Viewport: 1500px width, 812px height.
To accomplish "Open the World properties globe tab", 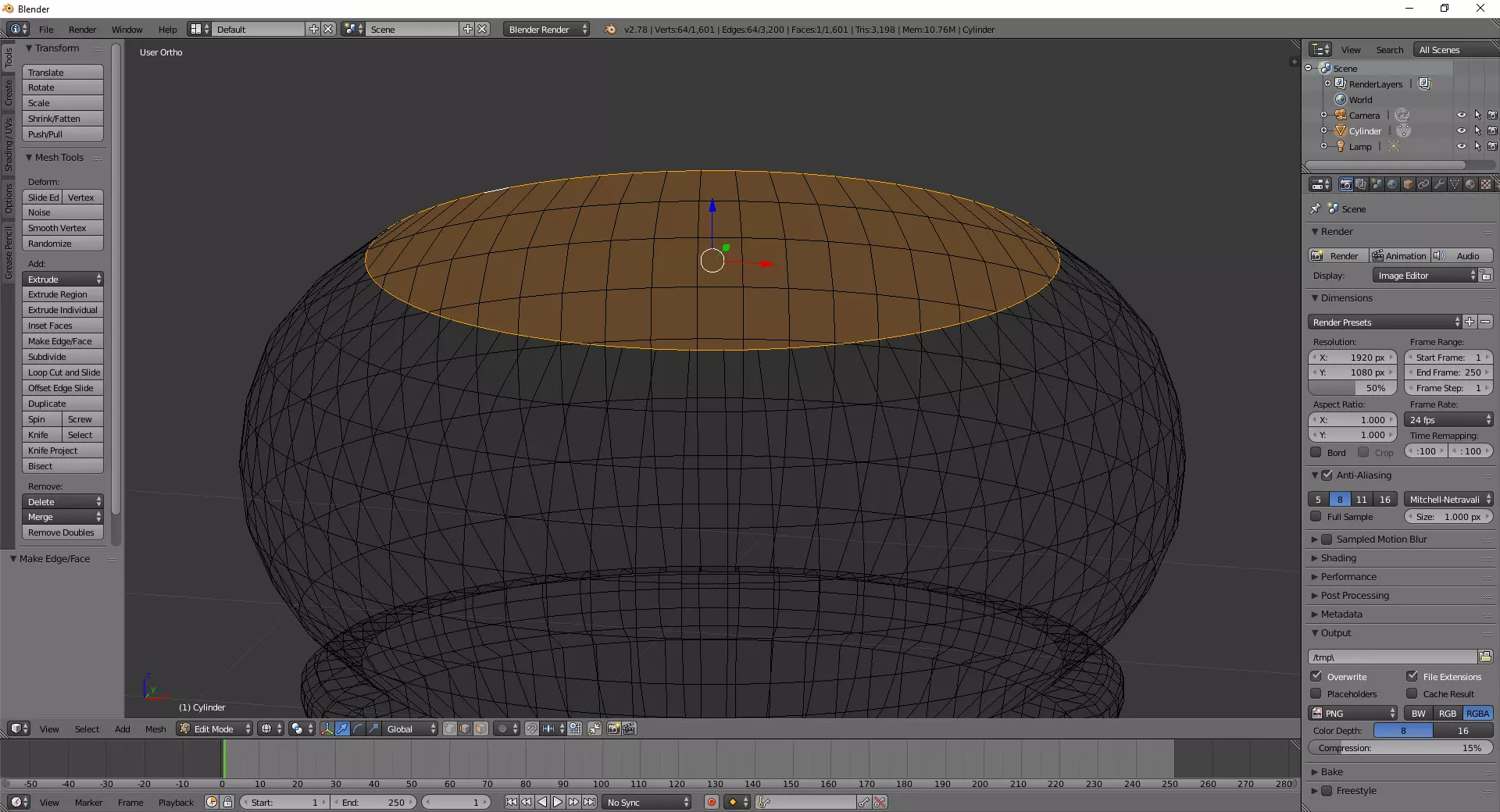I will point(1392,184).
